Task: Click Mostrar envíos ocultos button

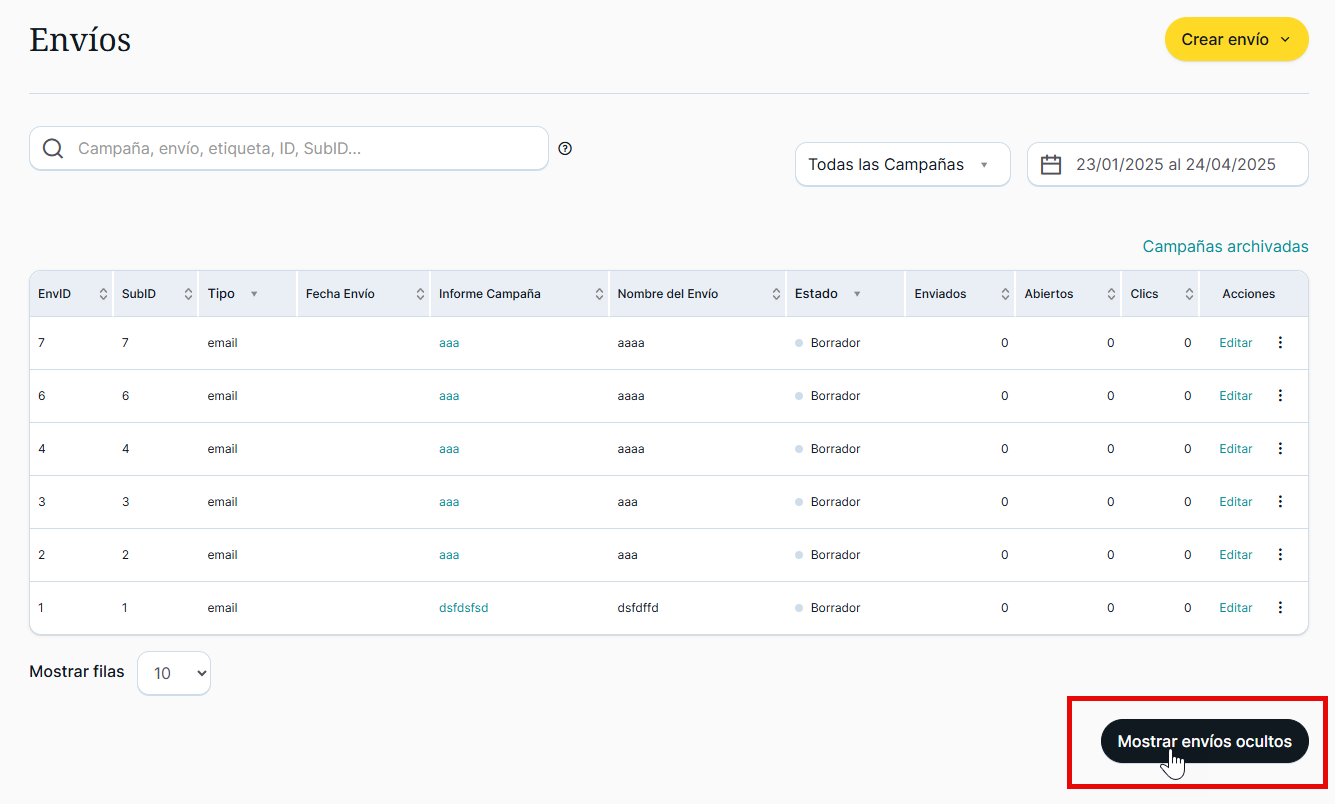Action: pos(1204,741)
